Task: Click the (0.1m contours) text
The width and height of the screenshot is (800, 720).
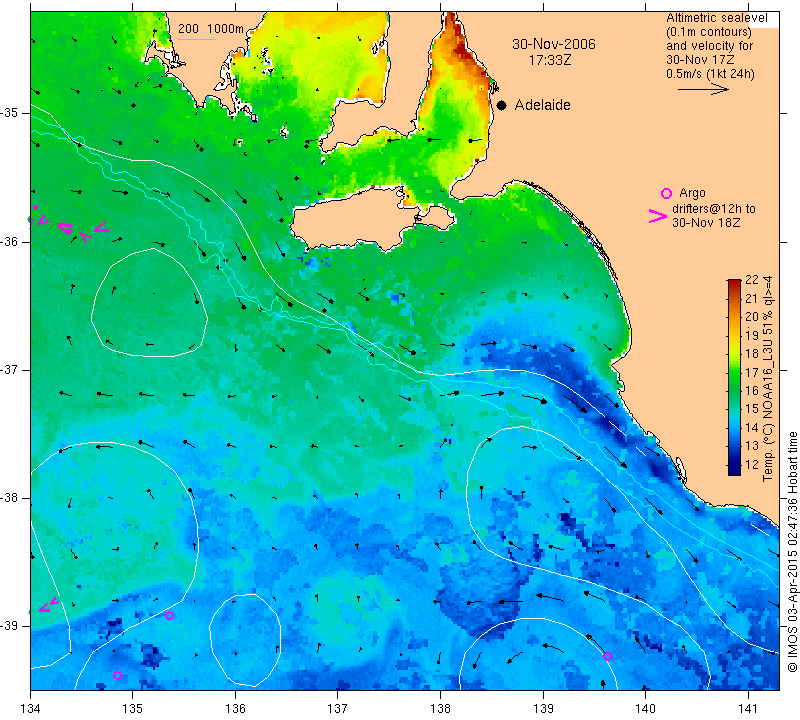Action: (708, 32)
